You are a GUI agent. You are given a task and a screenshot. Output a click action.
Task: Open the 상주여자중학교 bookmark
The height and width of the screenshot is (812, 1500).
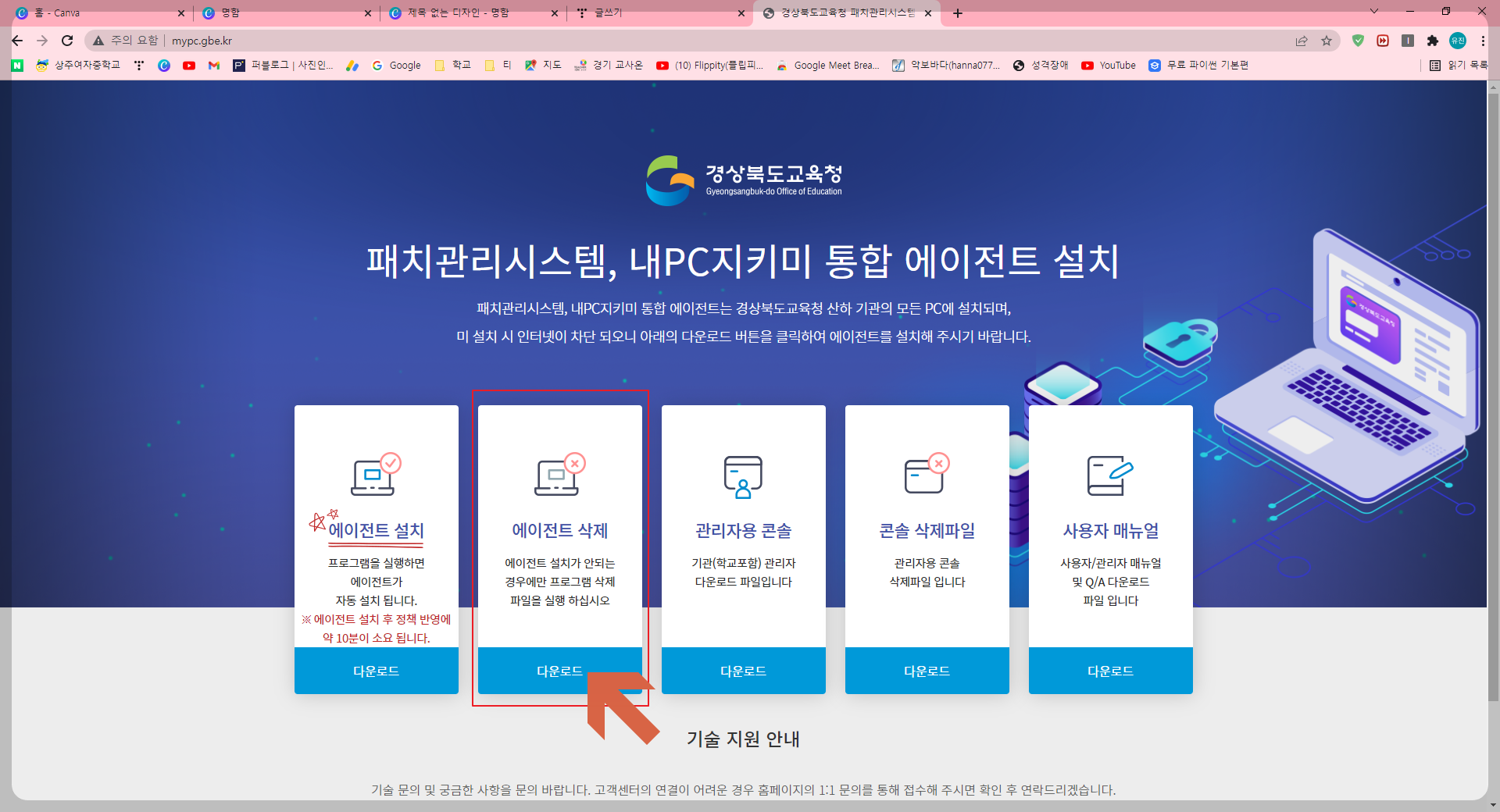[x=78, y=66]
